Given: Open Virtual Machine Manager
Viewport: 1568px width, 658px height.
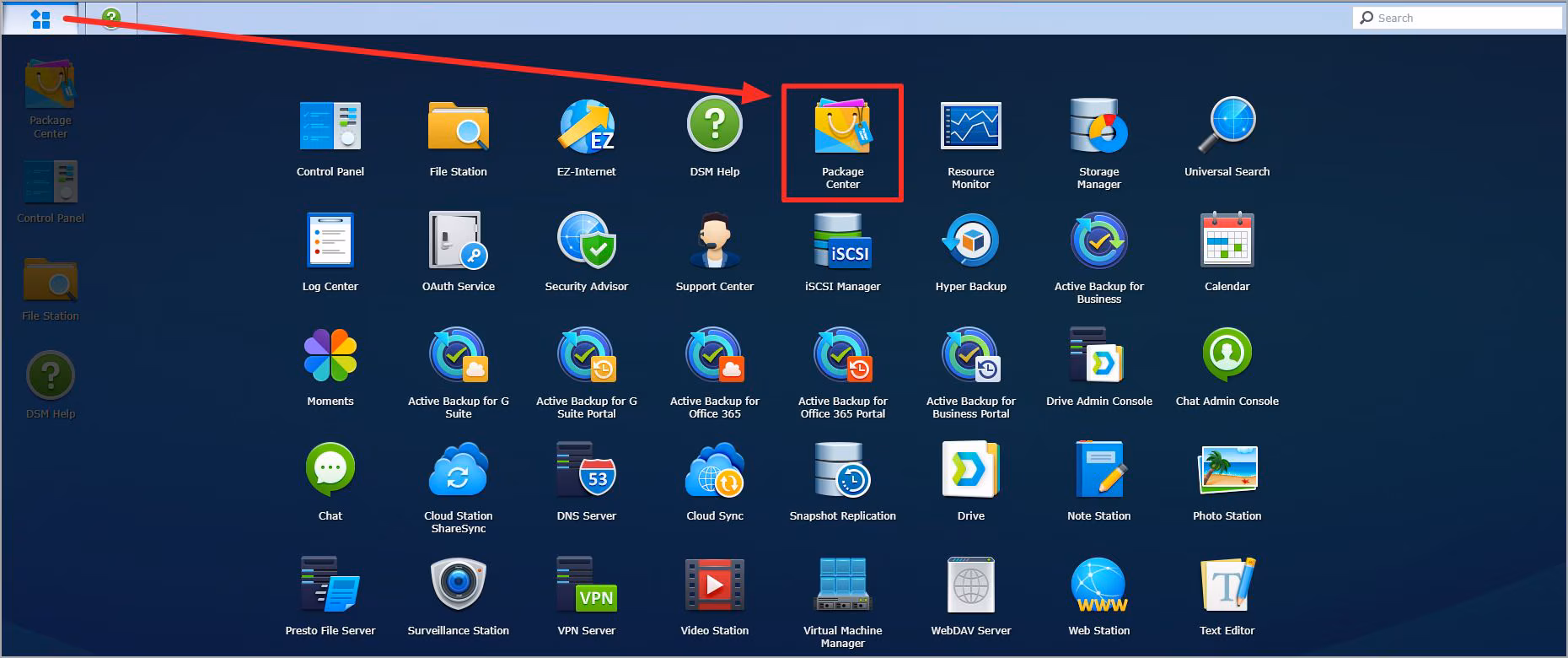Looking at the screenshot, I should coord(843,602).
